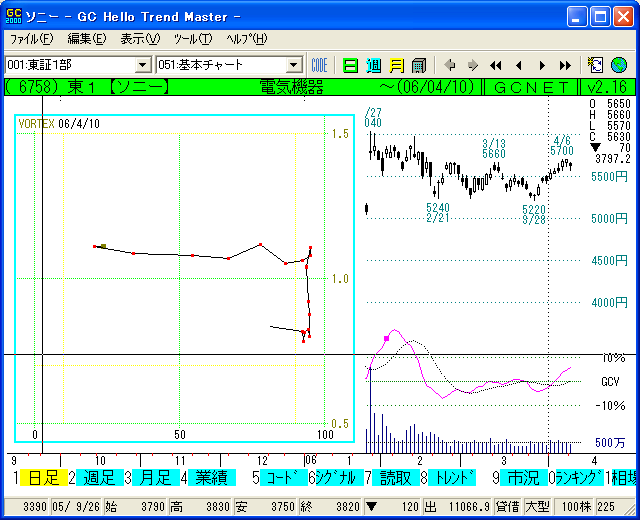This screenshot has width=640, height=520.
Task: Click the 4500円 price axis label
Action: 609,260
